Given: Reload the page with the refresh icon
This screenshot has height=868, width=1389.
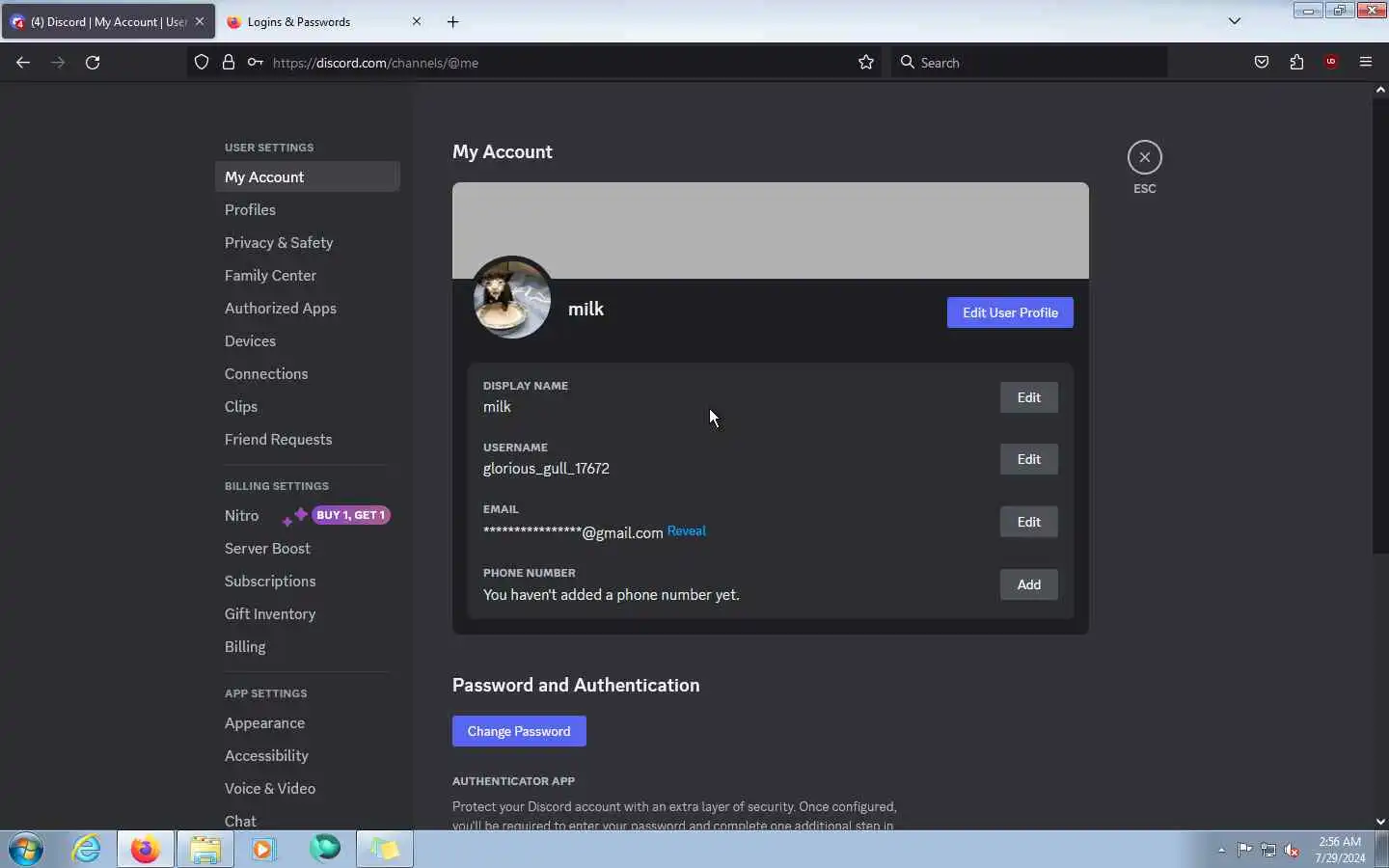Looking at the screenshot, I should click(93, 63).
